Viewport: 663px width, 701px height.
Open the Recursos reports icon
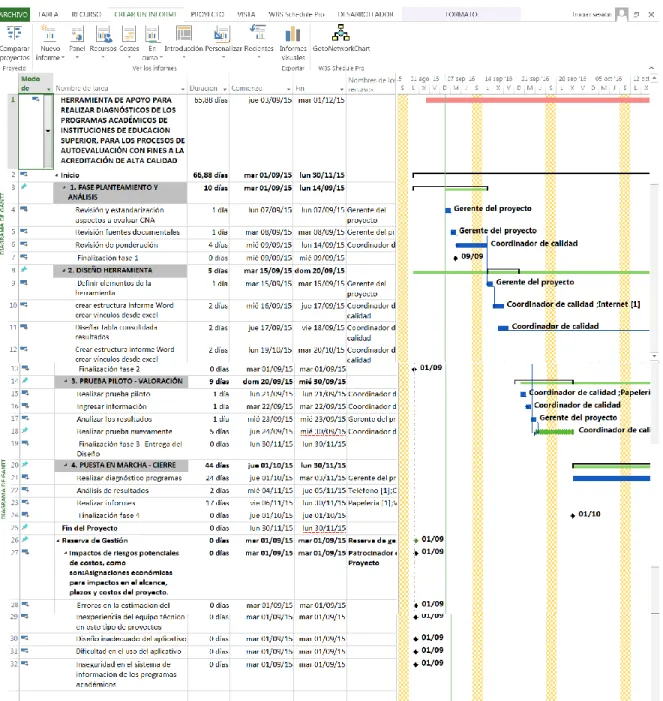click(103, 34)
